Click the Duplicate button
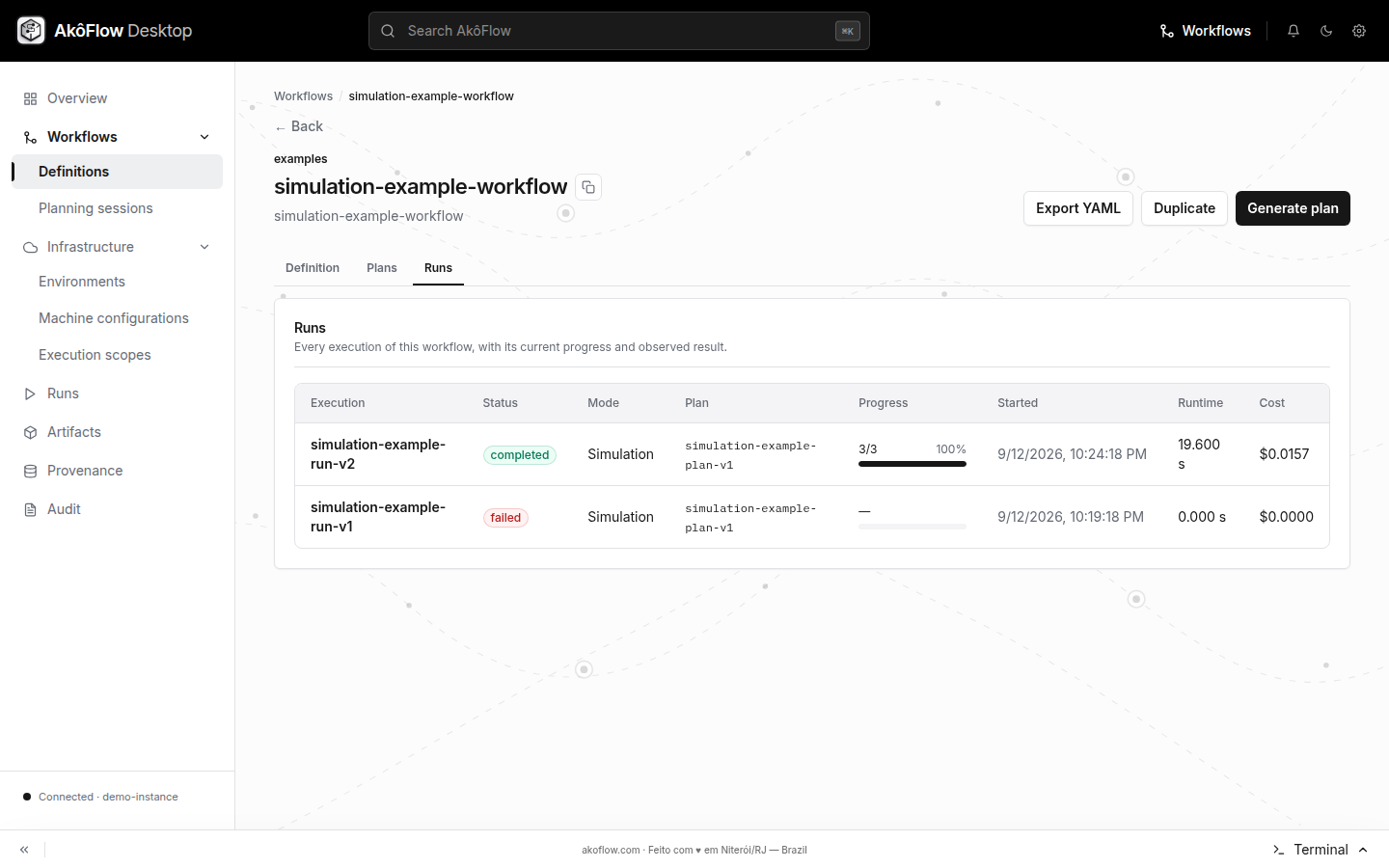The width and height of the screenshot is (1389, 868). [1185, 208]
